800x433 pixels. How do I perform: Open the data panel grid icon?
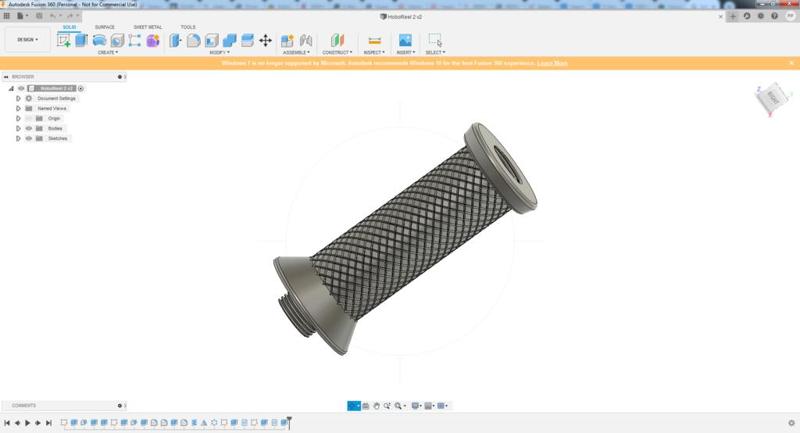pos(7,16)
